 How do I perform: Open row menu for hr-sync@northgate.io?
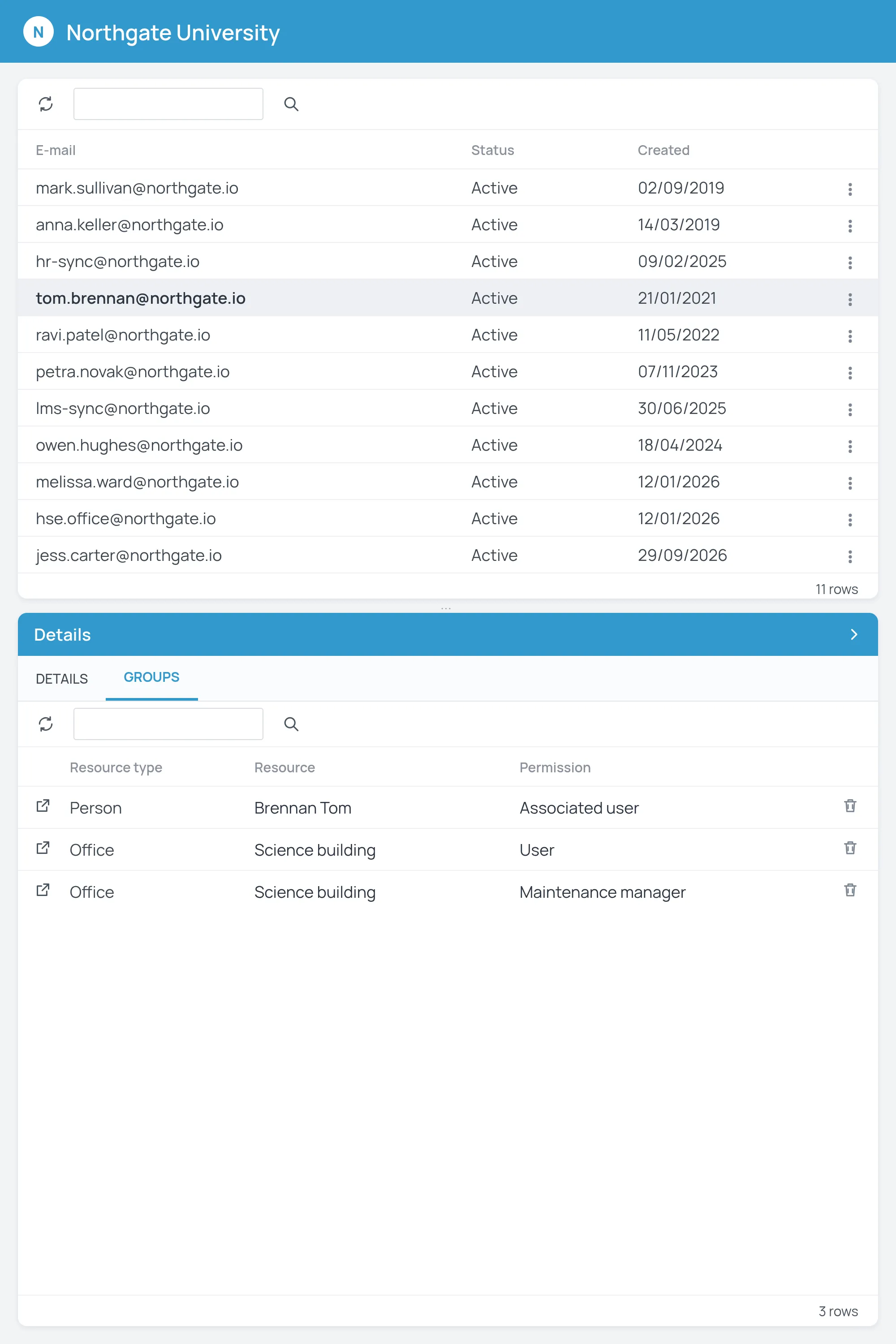click(x=850, y=262)
